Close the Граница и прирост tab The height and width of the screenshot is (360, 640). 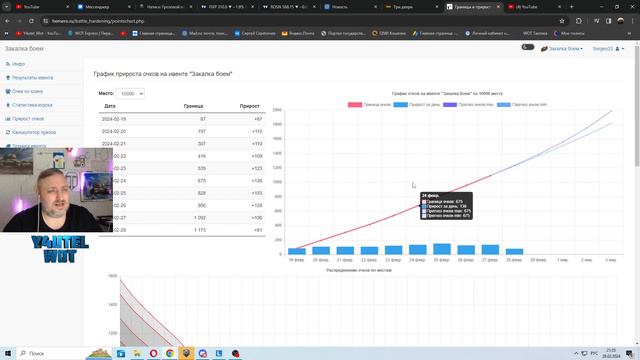498,7
